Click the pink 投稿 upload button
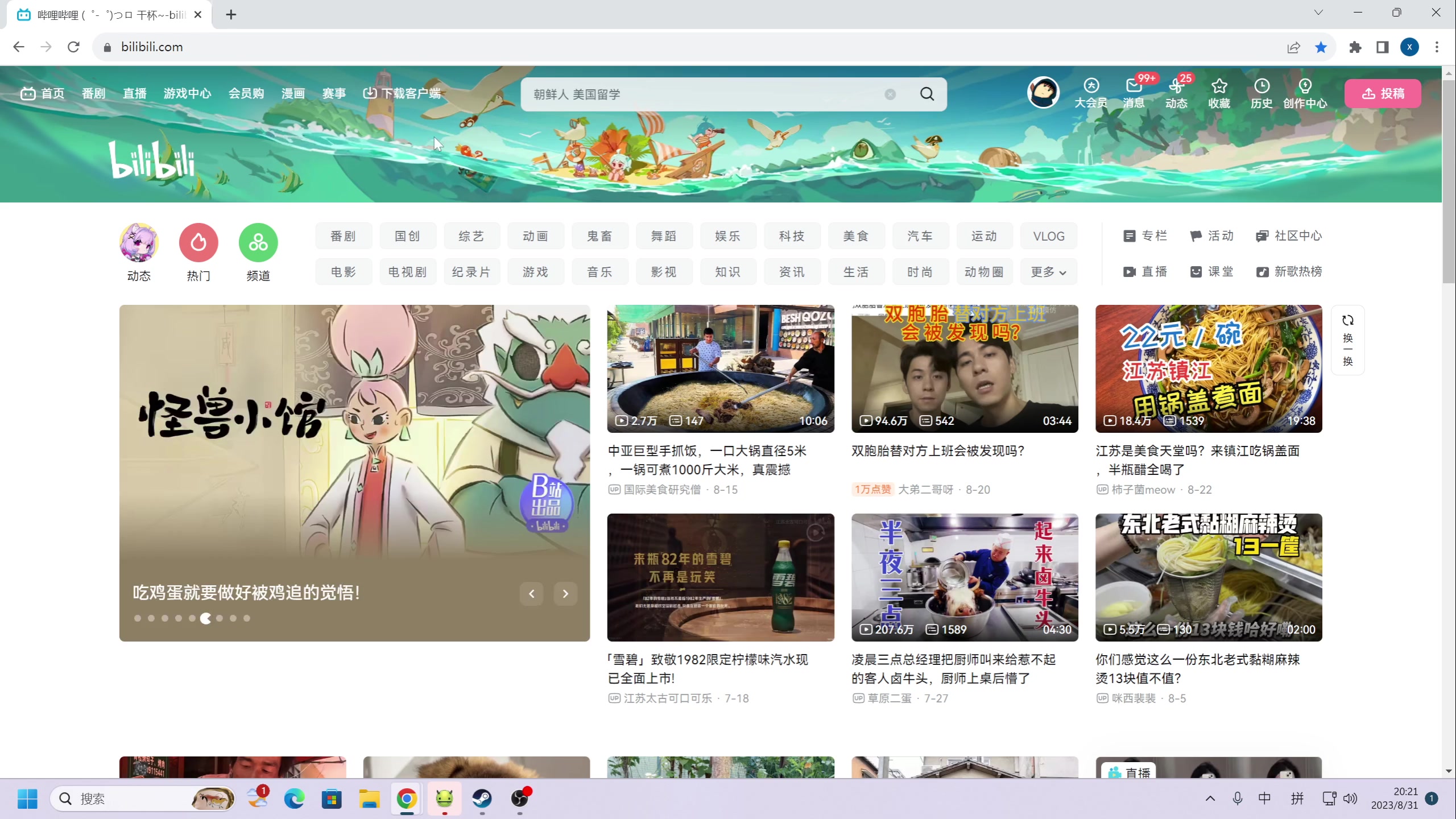 tap(1383, 93)
